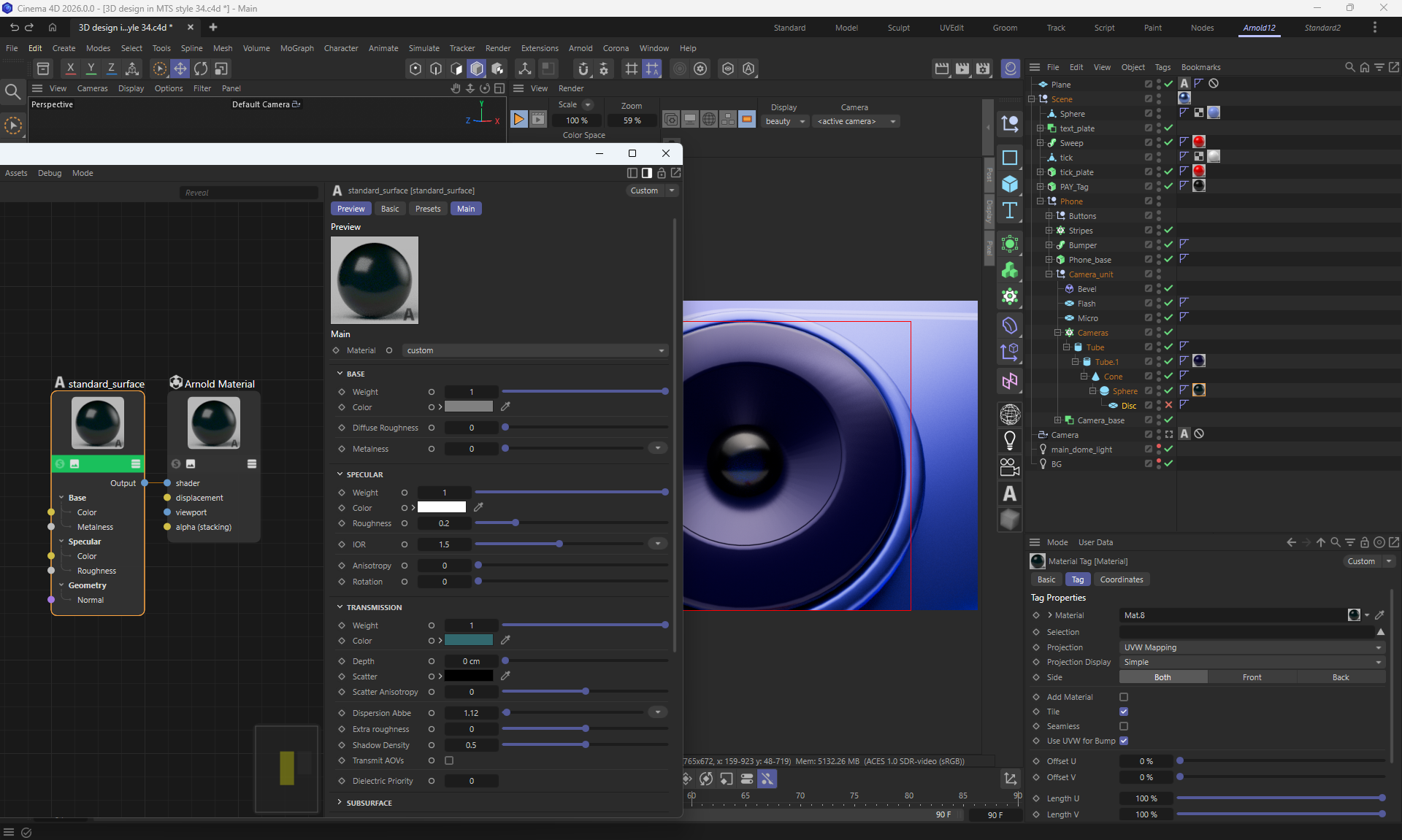Open the Projection UVW Mapping dropdown
The height and width of the screenshot is (840, 1402).
(x=1252, y=647)
